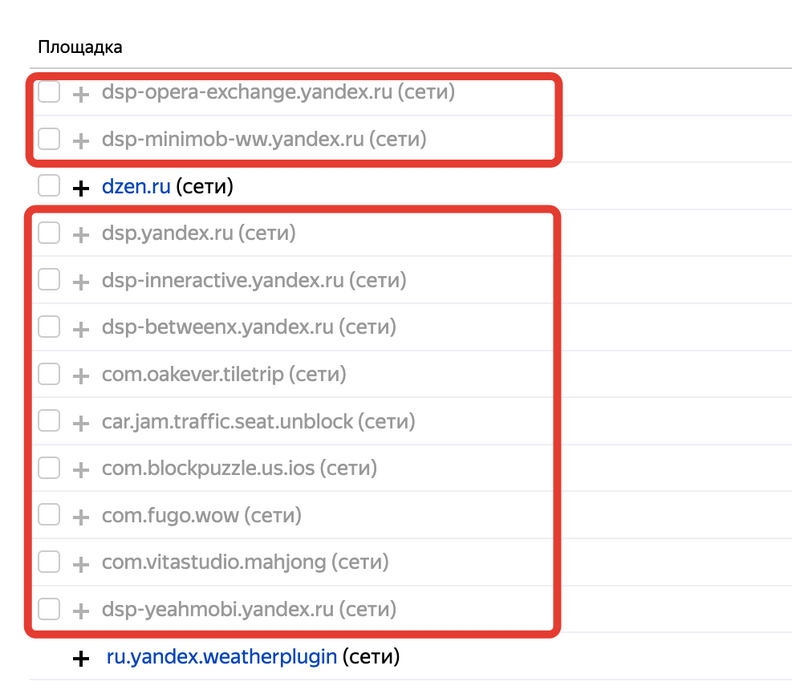The height and width of the screenshot is (690, 792).
Task: Click the plus icon next to com.oakever.tiletrip
Action: tap(81, 375)
